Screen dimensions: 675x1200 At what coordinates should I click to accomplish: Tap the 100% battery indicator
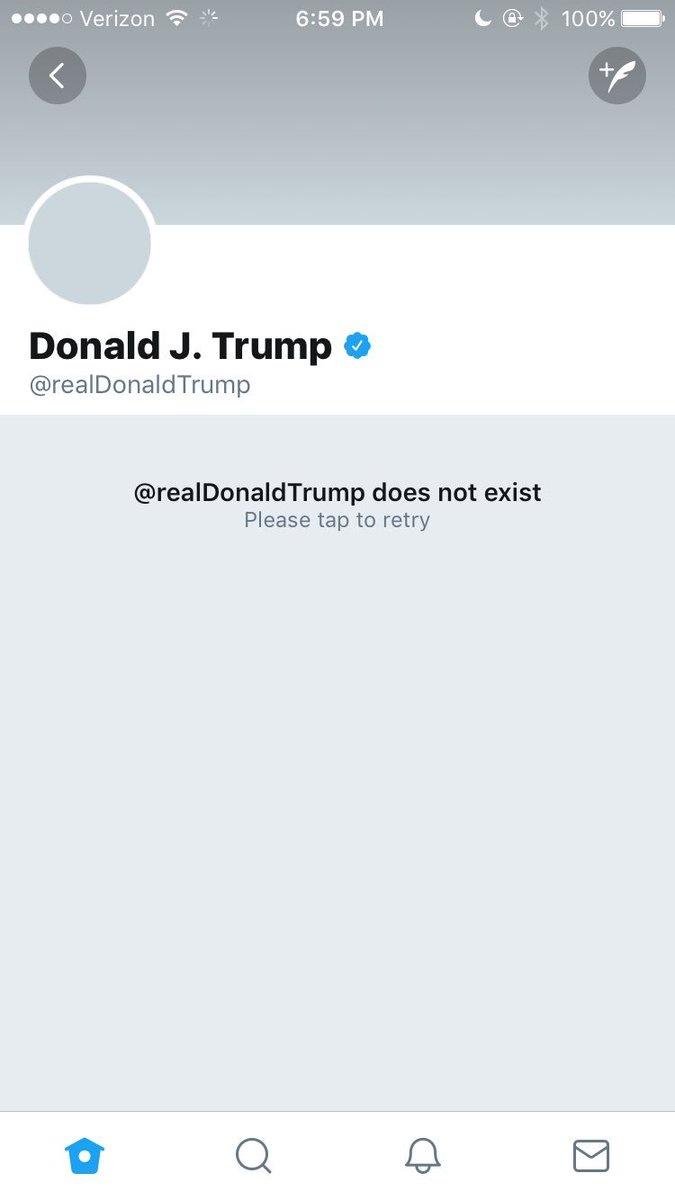click(x=612, y=18)
